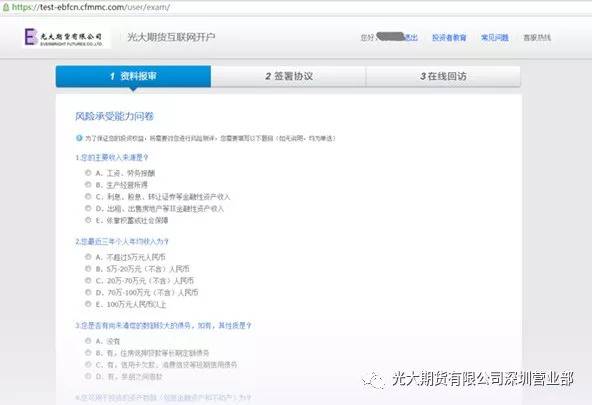Click the browser address bar URL
The width and height of the screenshot is (592, 405).
[91, 7]
